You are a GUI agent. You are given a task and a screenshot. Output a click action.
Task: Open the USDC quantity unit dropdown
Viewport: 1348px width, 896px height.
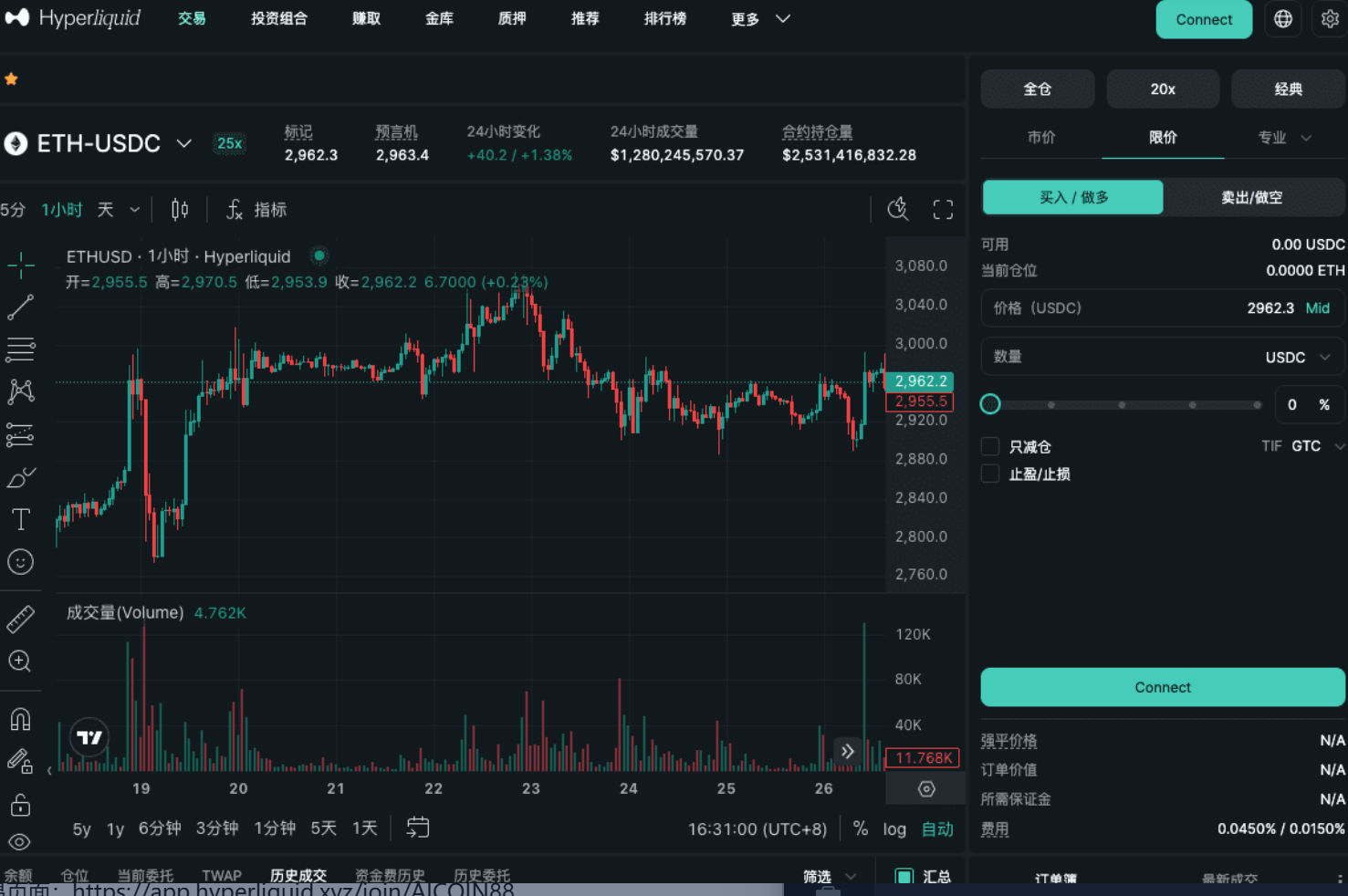[x=1297, y=358]
